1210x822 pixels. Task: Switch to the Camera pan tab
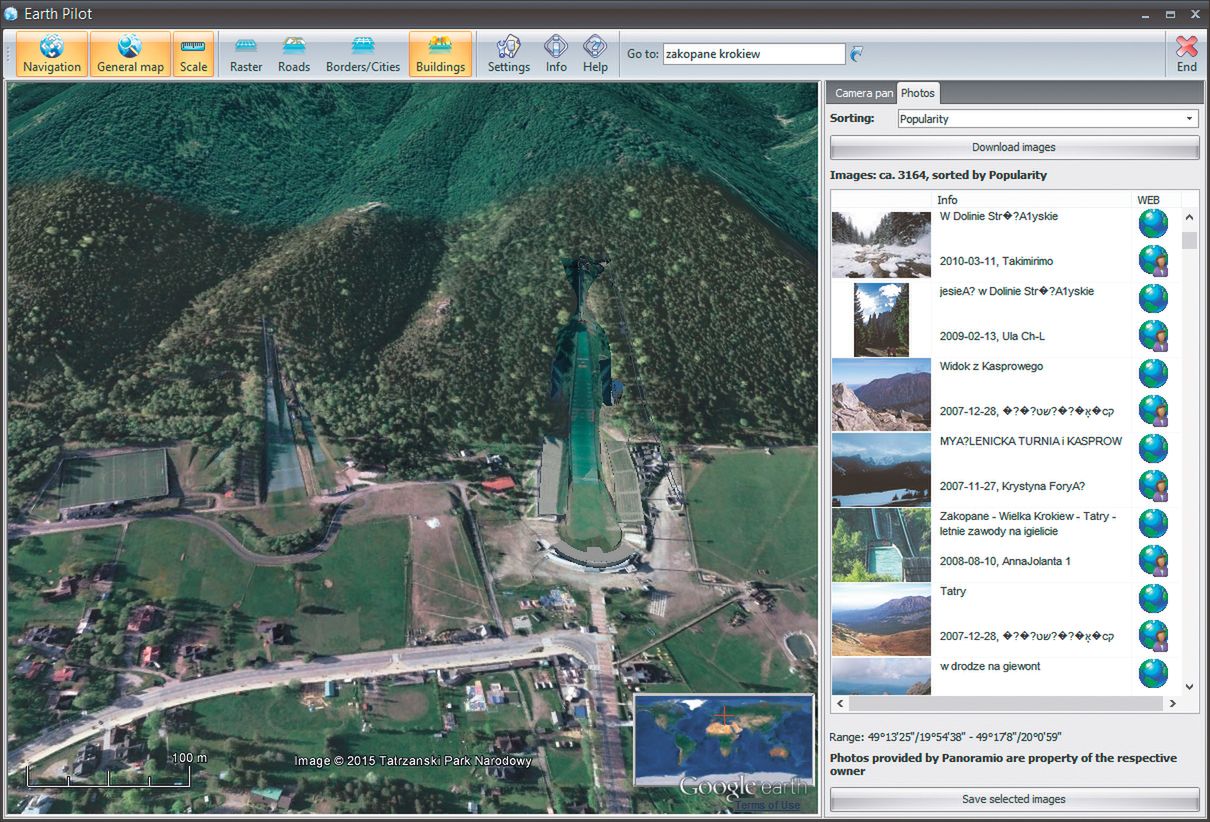coord(864,93)
